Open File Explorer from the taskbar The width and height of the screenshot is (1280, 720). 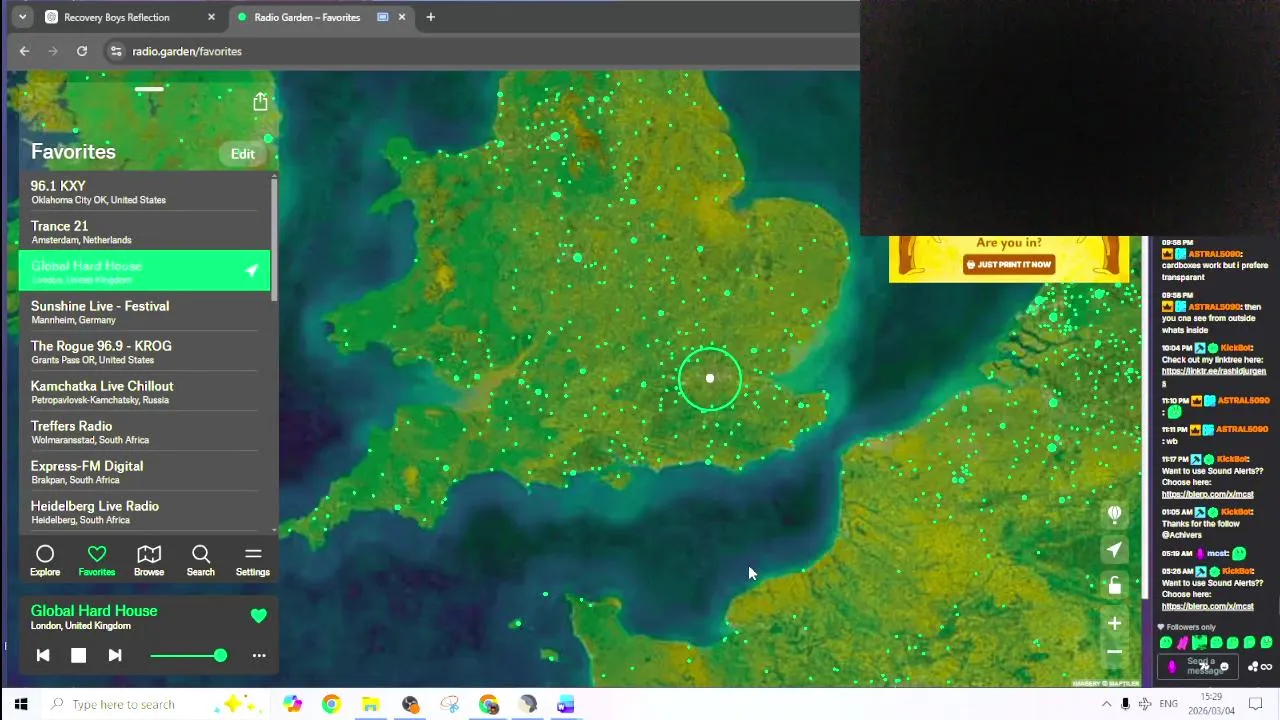370,704
